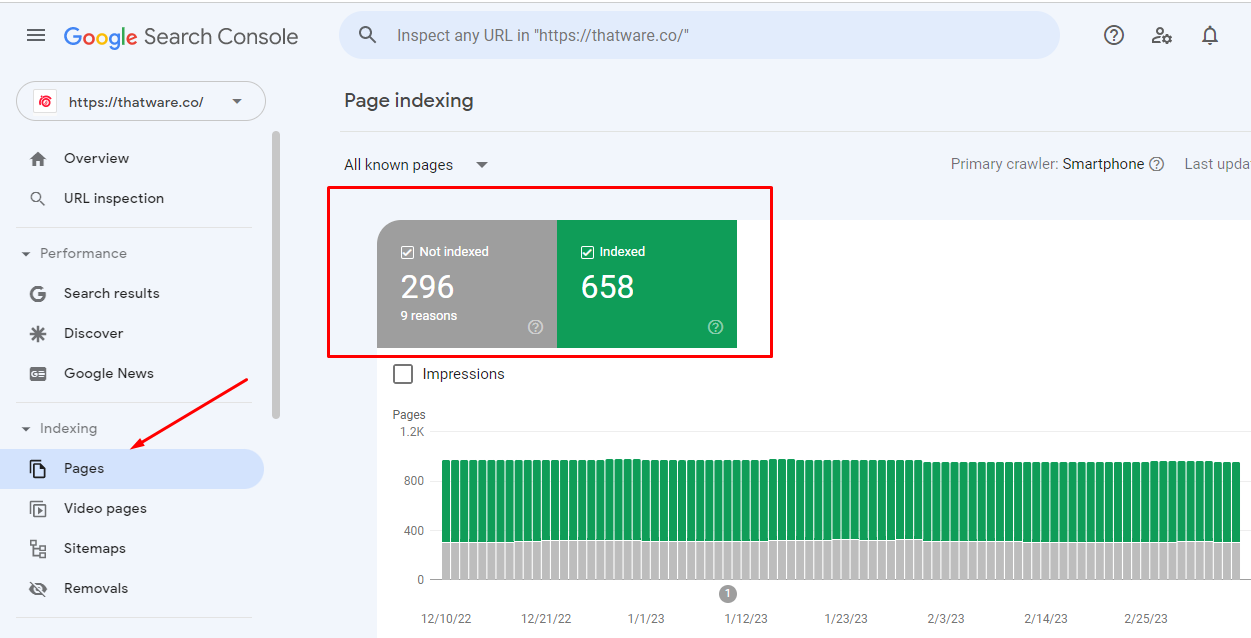The width and height of the screenshot is (1251, 638).
Task: Open the hamburger main menu
Action: [x=36, y=36]
